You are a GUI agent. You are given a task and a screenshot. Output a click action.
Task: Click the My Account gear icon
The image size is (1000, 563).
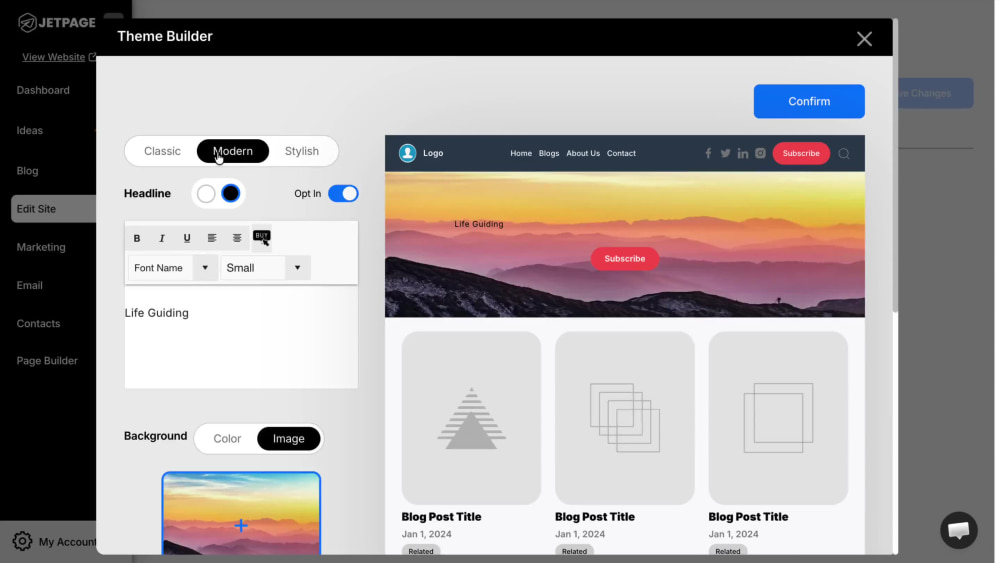click(22, 541)
